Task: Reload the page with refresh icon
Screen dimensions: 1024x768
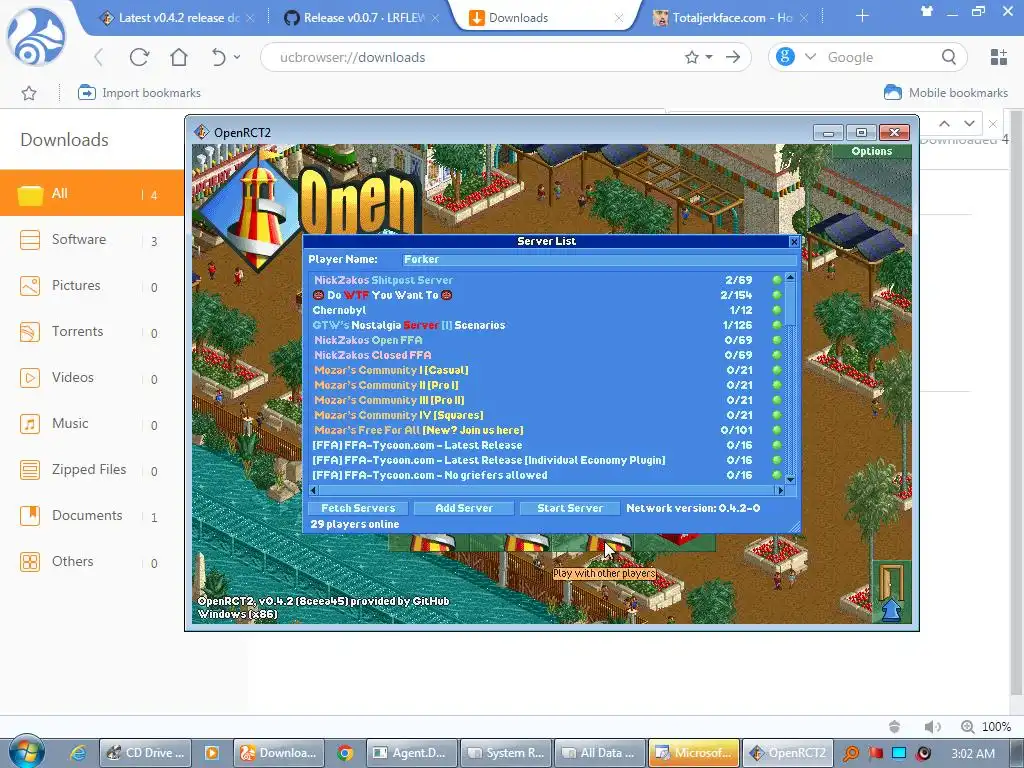Action: (x=139, y=57)
